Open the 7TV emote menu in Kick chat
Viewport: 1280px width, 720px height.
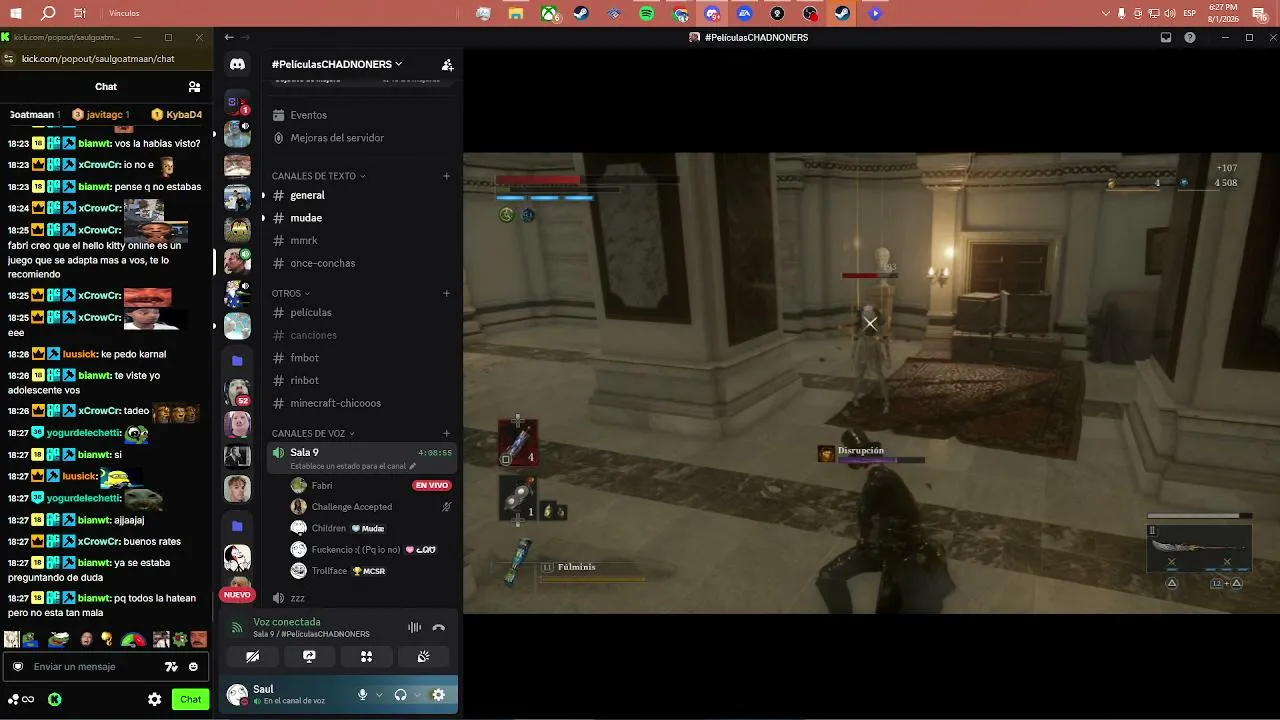[x=171, y=667]
